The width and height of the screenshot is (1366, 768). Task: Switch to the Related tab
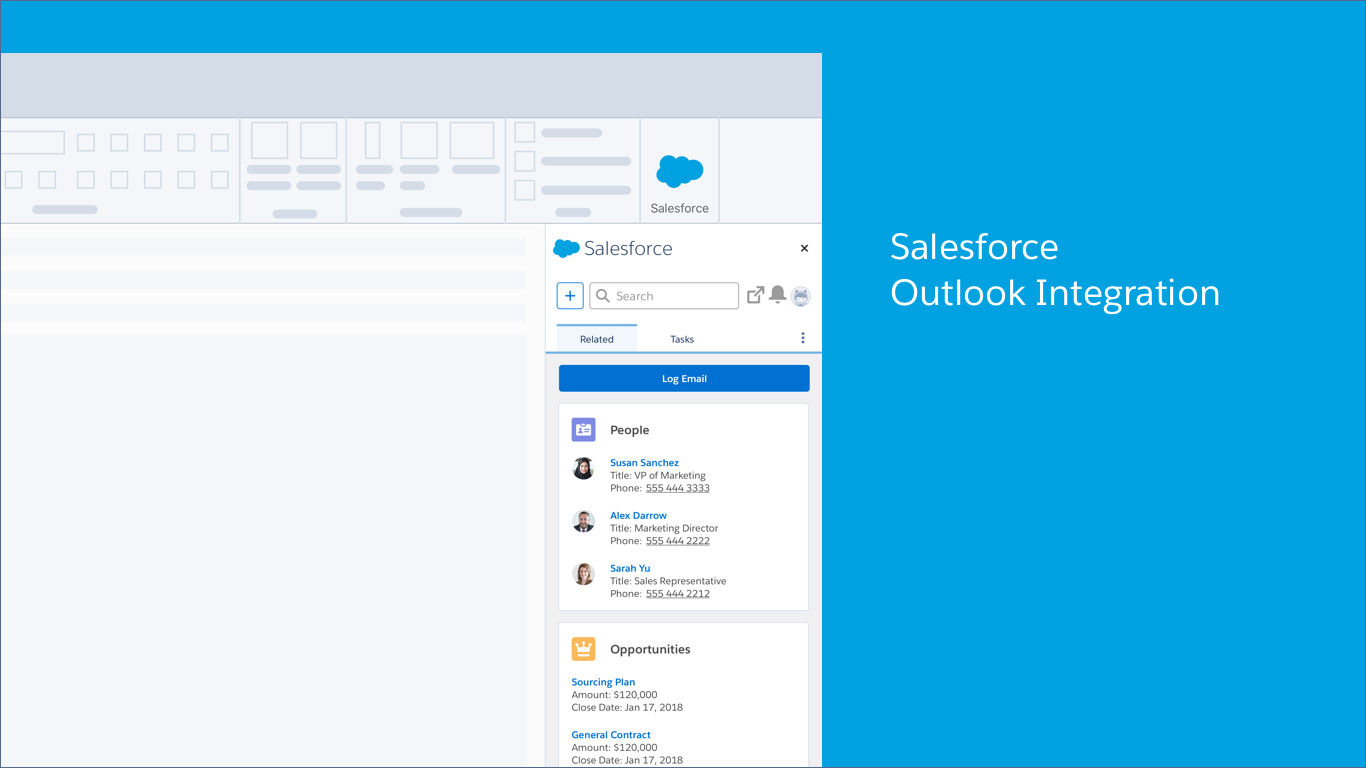point(596,339)
